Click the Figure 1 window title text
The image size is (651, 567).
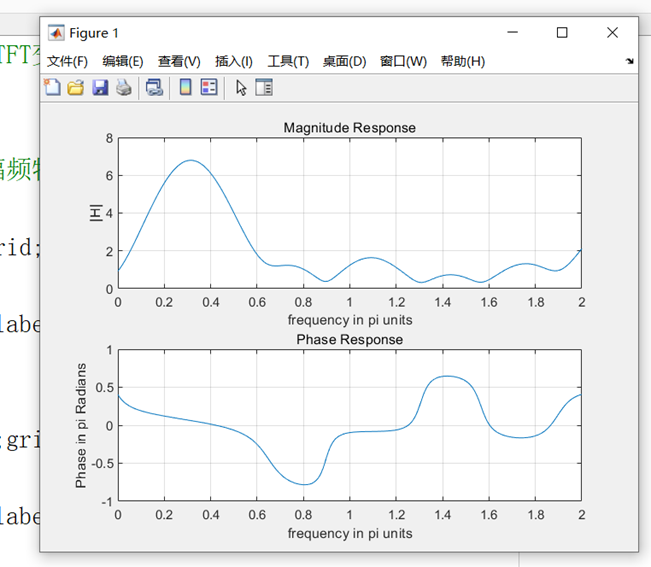pyautogui.click(x=94, y=33)
